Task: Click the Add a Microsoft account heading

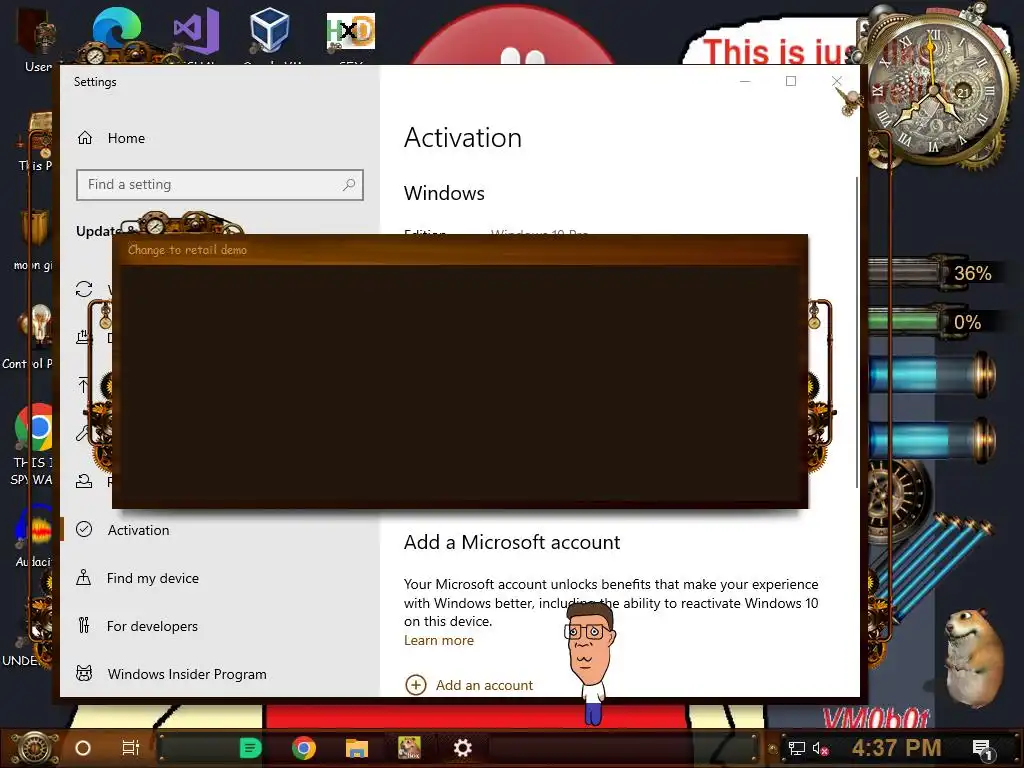Action: pos(512,542)
